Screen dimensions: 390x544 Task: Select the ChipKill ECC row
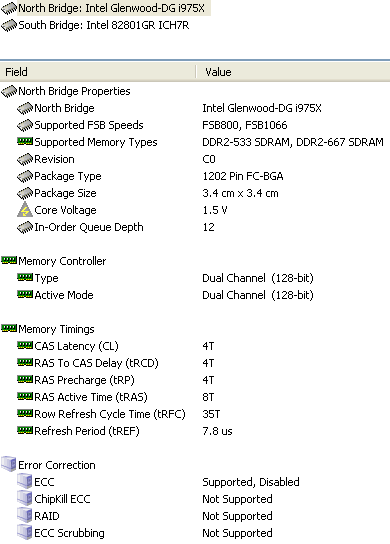click(195, 499)
